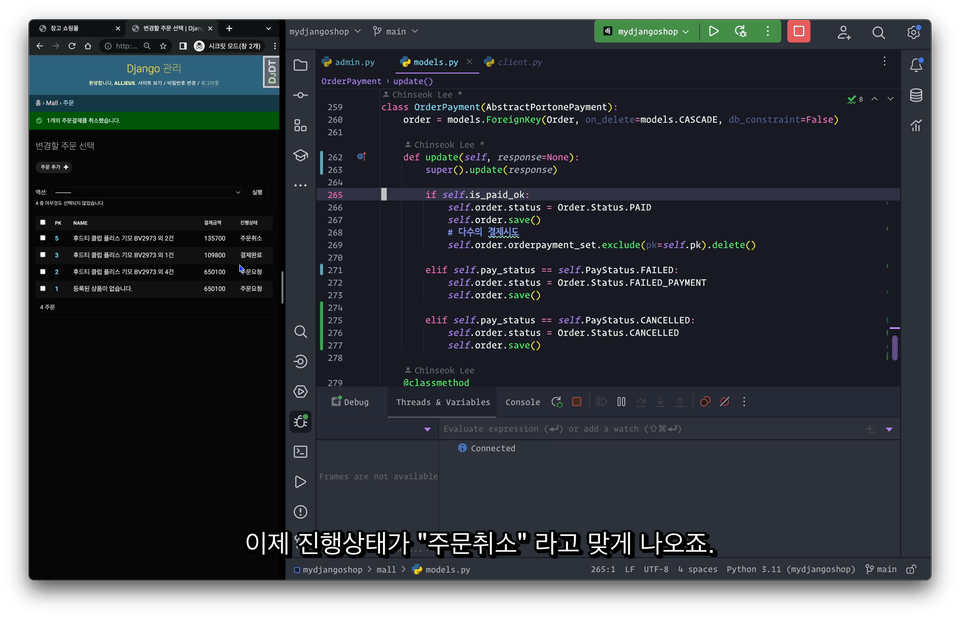The height and width of the screenshot is (618, 960).
Task: Check the order row with PK 2
Action: [42, 271]
